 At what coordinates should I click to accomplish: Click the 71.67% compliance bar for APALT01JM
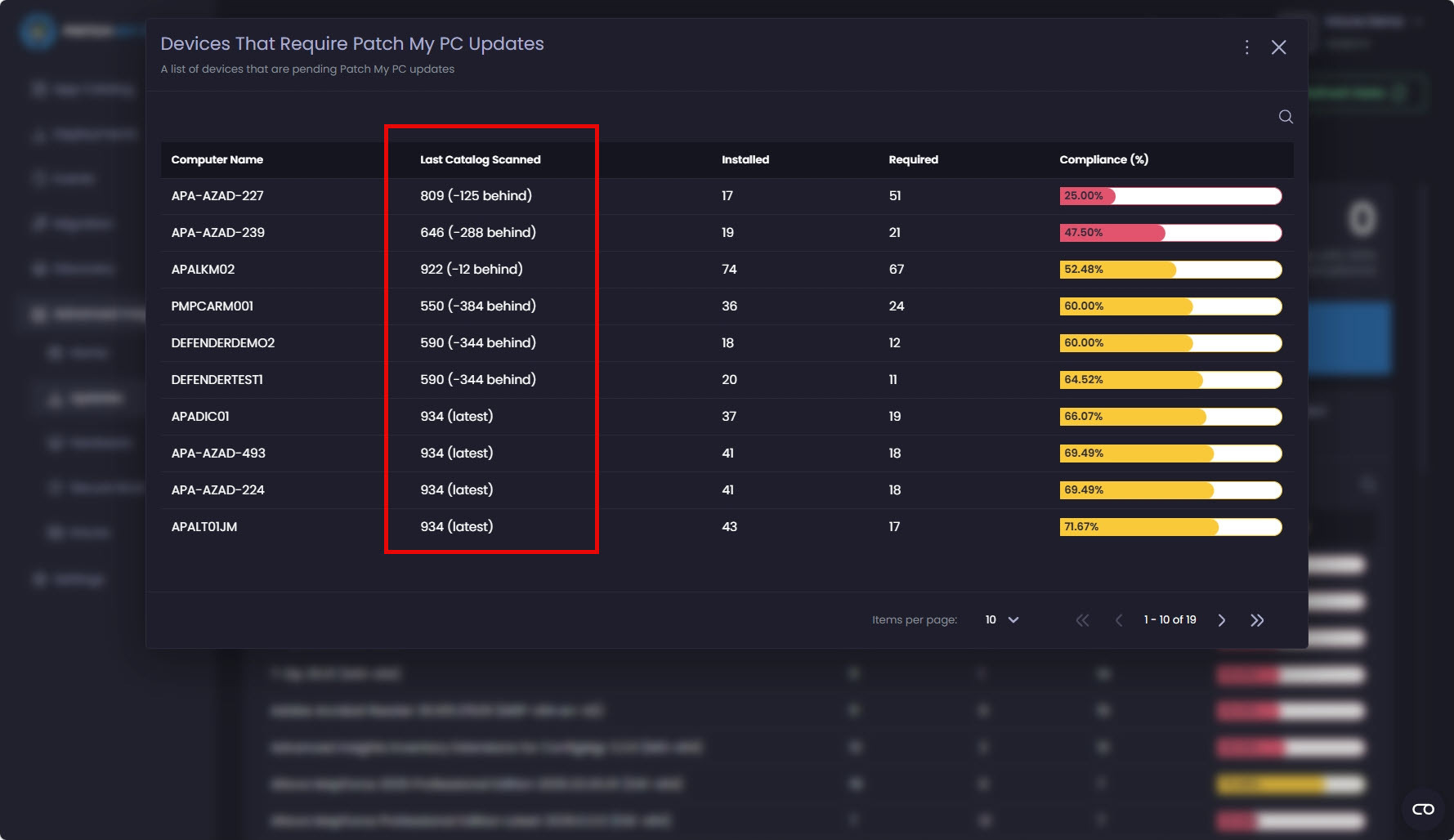coord(1170,527)
